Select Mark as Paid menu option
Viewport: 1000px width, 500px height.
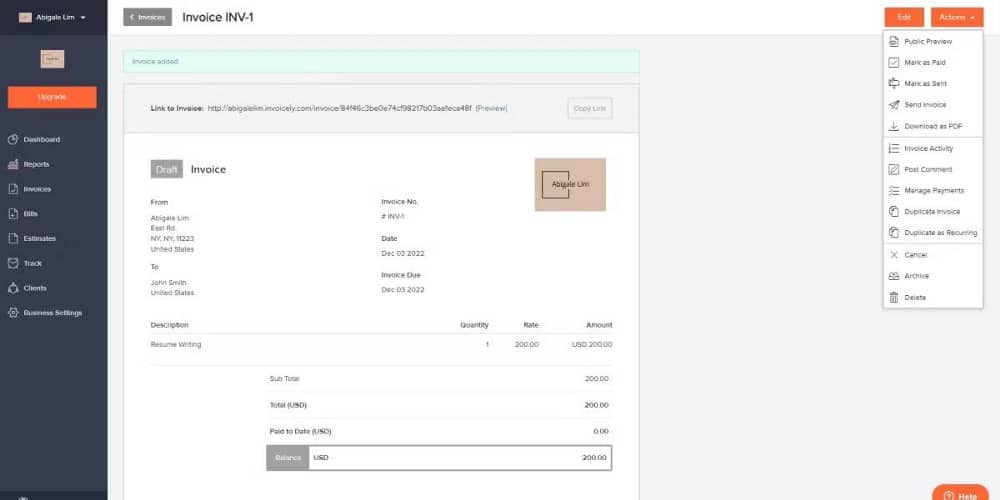click(924, 63)
